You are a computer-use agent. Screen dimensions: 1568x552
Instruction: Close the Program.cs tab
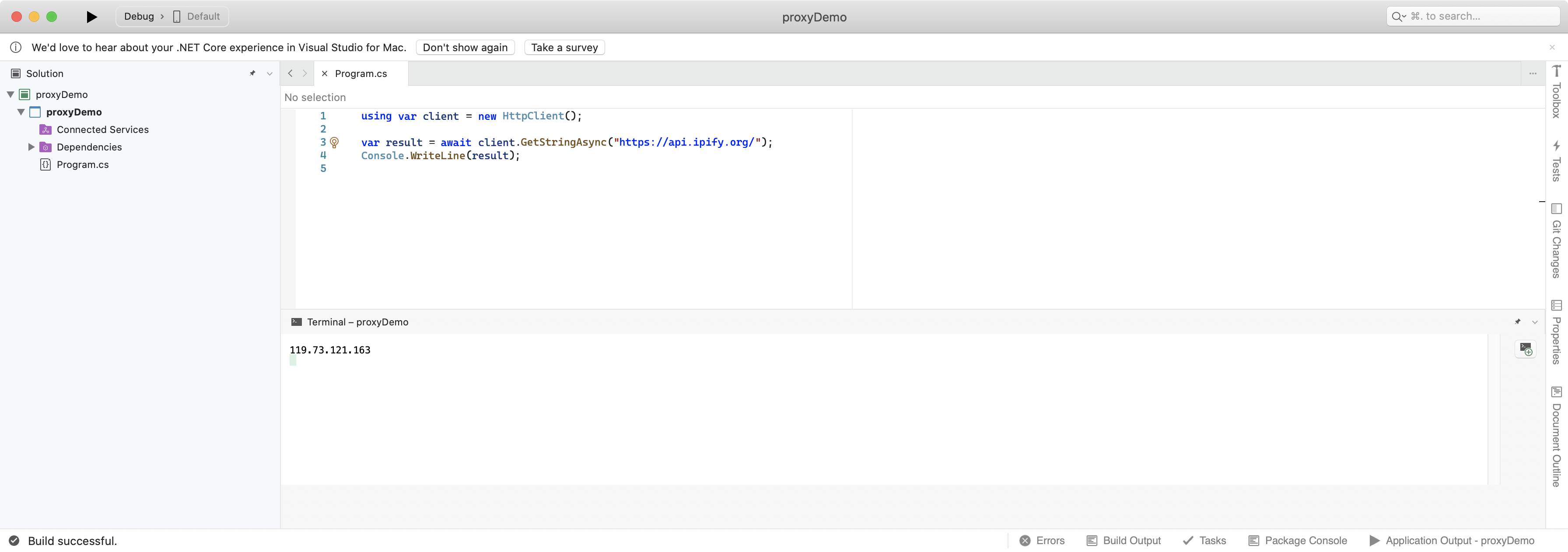click(x=325, y=73)
